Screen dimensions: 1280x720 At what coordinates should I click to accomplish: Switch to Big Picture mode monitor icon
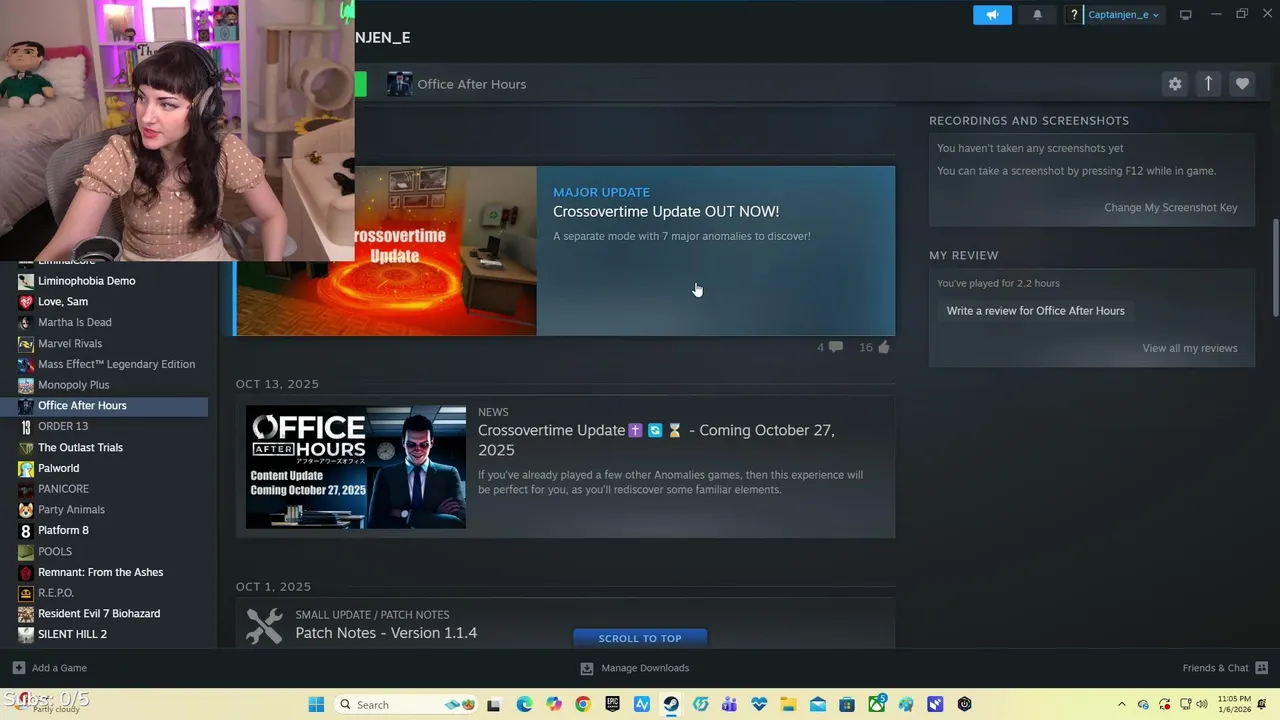click(x=1185, y=15)
